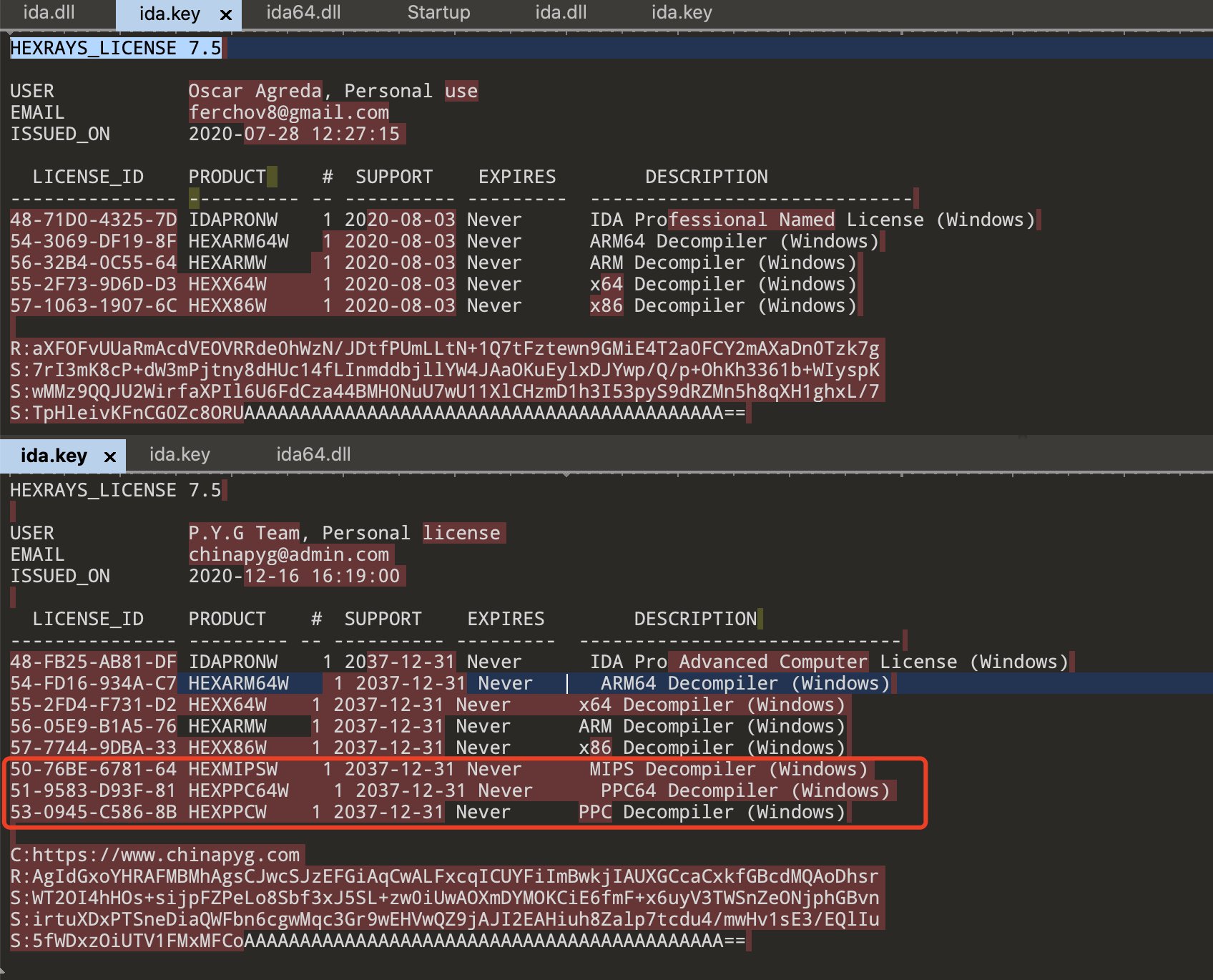The width and height of the screenshot is (1213, 980).
Task: Switch to the ida64.dll tab in the upper pane
Action: 303,13
